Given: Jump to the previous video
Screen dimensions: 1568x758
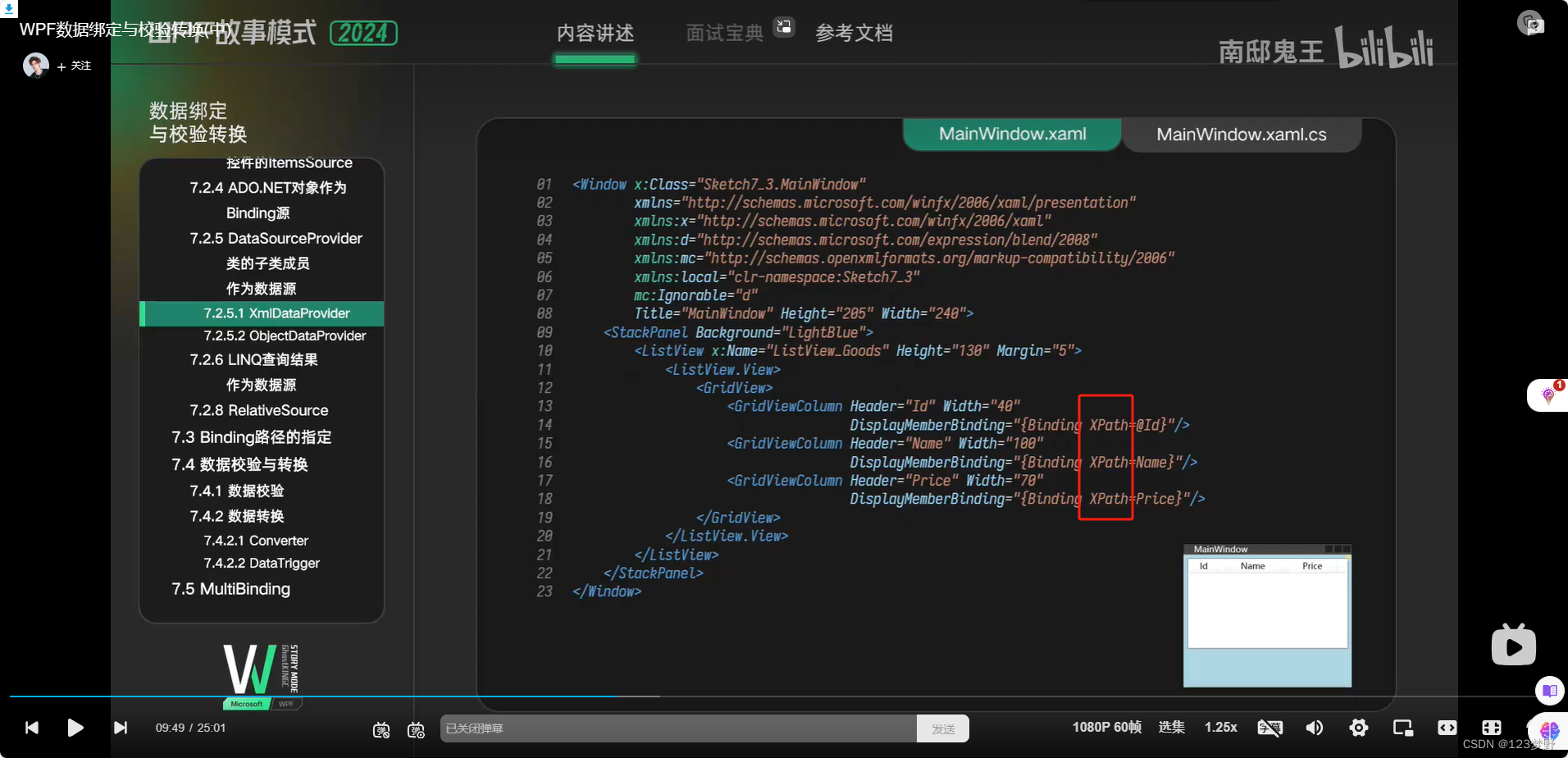Looking at the screenshot, I should (x=32, y=728).
